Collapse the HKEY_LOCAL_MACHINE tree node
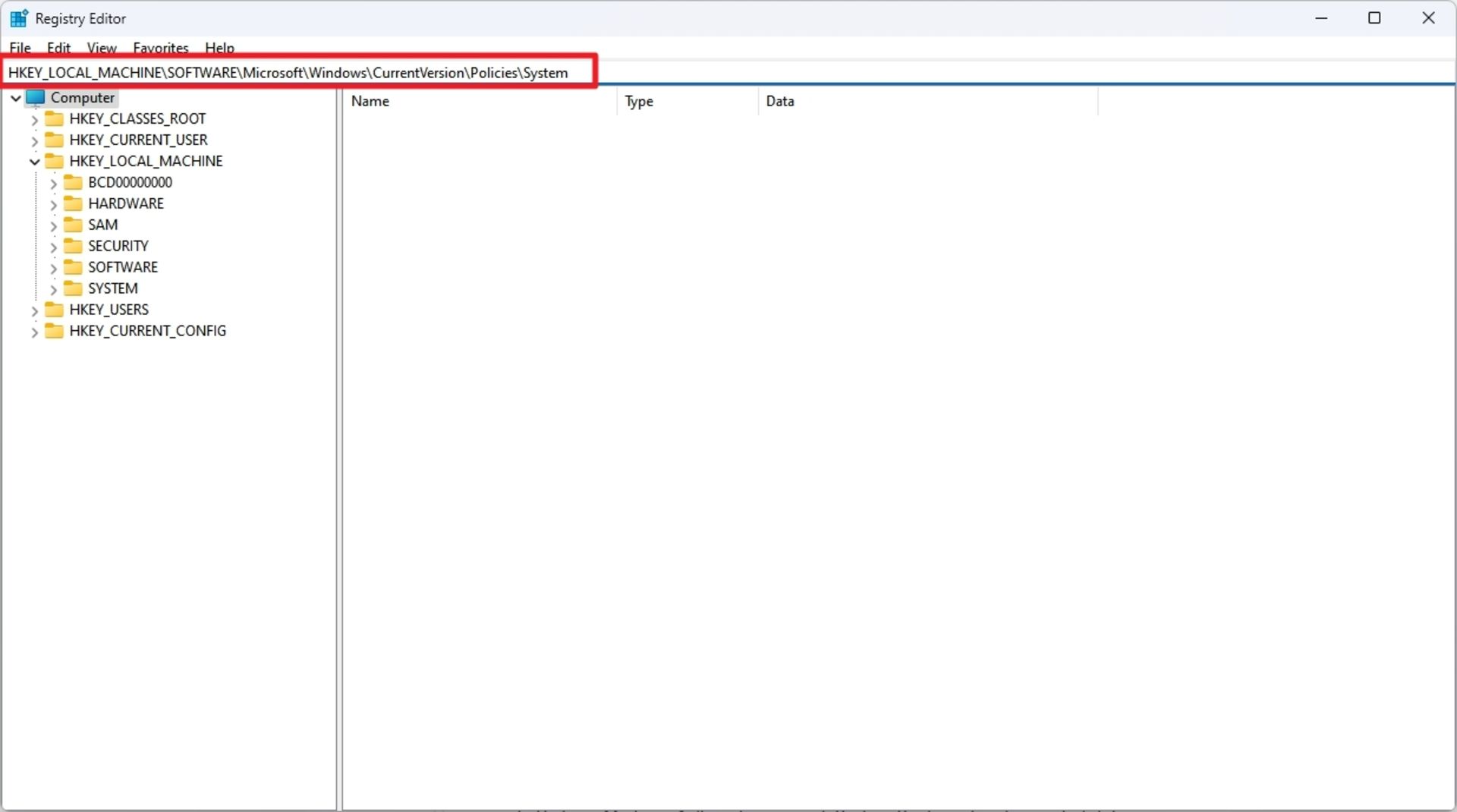The image size is (1457, 812). point(35,162)
